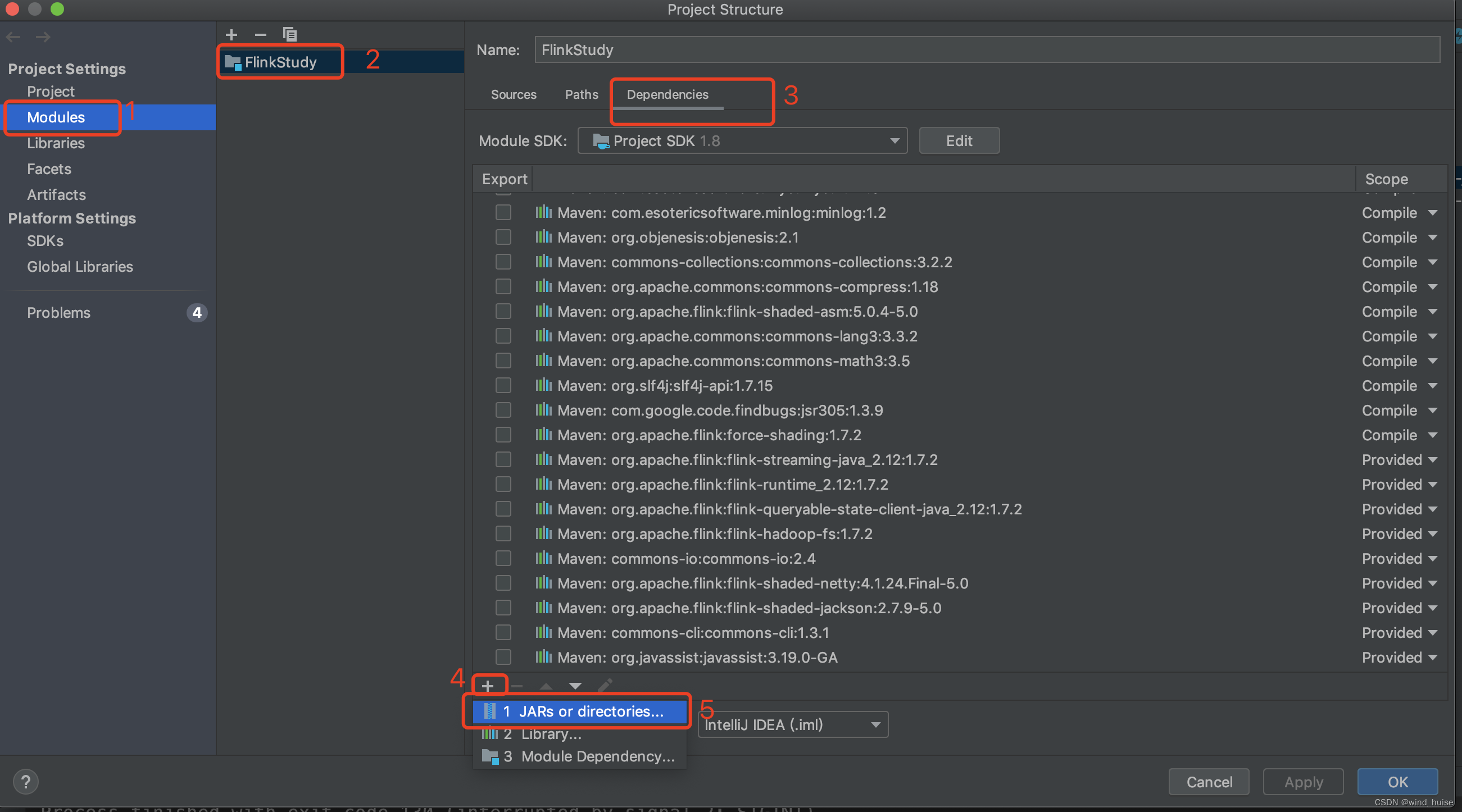1462x812 pixels.
Task: Click the forward navigation arrow
Action: click(43, 38)
